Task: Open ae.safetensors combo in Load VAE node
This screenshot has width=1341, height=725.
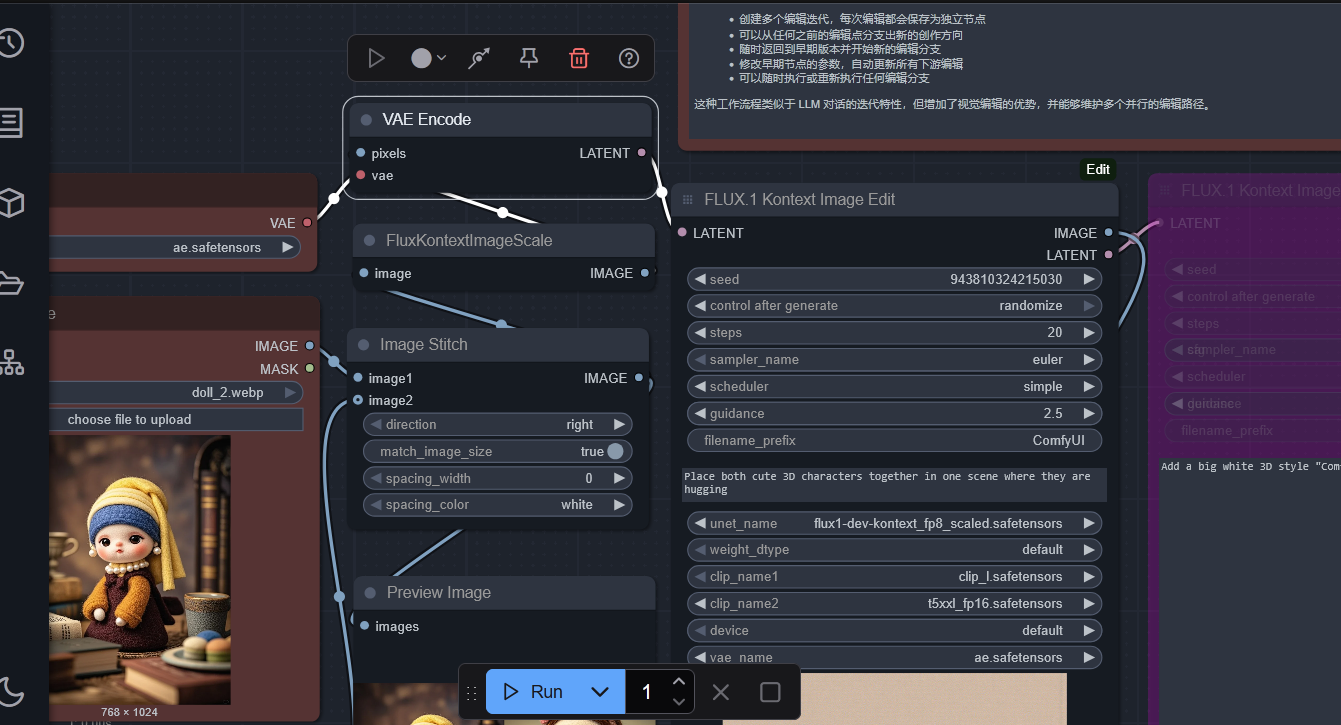Action: pos(175,247)
